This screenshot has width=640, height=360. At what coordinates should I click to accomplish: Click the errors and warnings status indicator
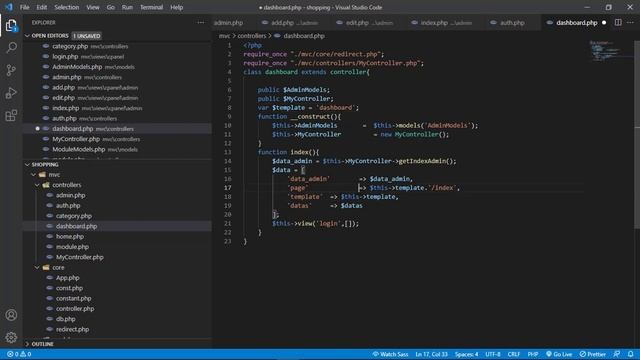pyautogui.click(x=19, y=354)
